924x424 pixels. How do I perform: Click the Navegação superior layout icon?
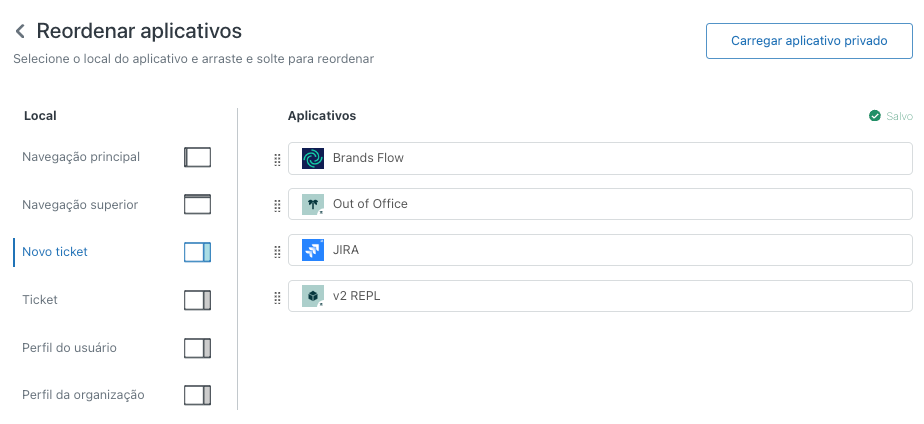pos(198,205)
